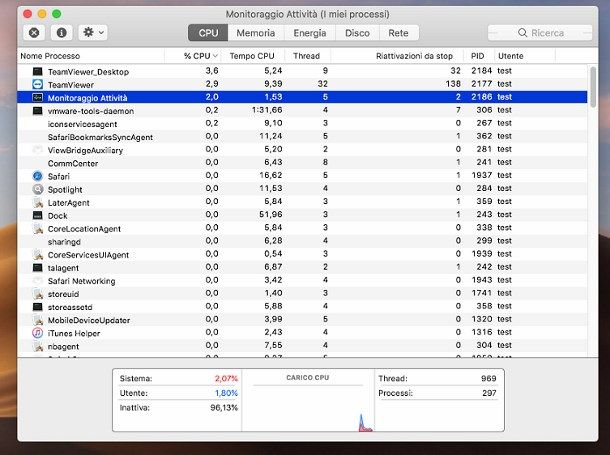Click the MobileDeviceUpdater icon
The image size is (610, 455).
point(37,320)
